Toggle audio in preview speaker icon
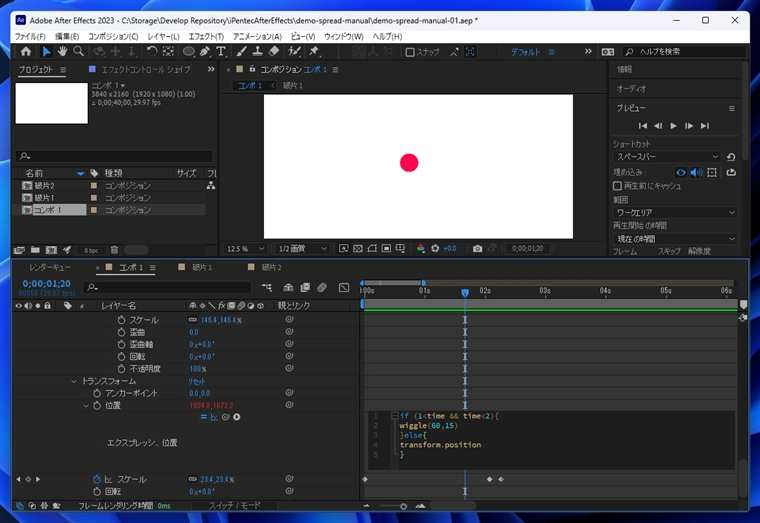The height and width of the screenshot is (523, 760). [697, 173]
